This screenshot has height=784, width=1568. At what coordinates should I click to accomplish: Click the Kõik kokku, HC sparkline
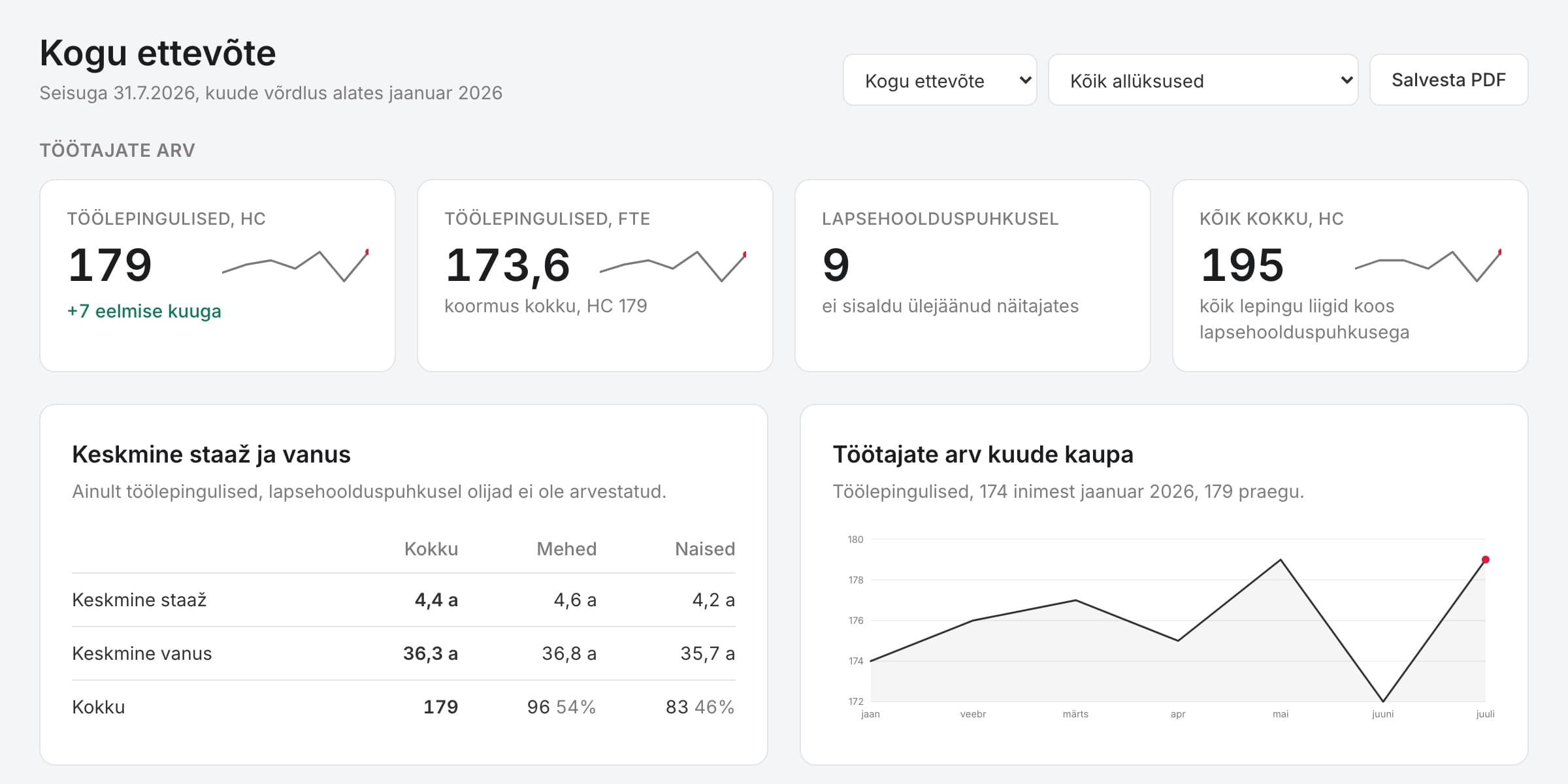tap(1428, 265)
